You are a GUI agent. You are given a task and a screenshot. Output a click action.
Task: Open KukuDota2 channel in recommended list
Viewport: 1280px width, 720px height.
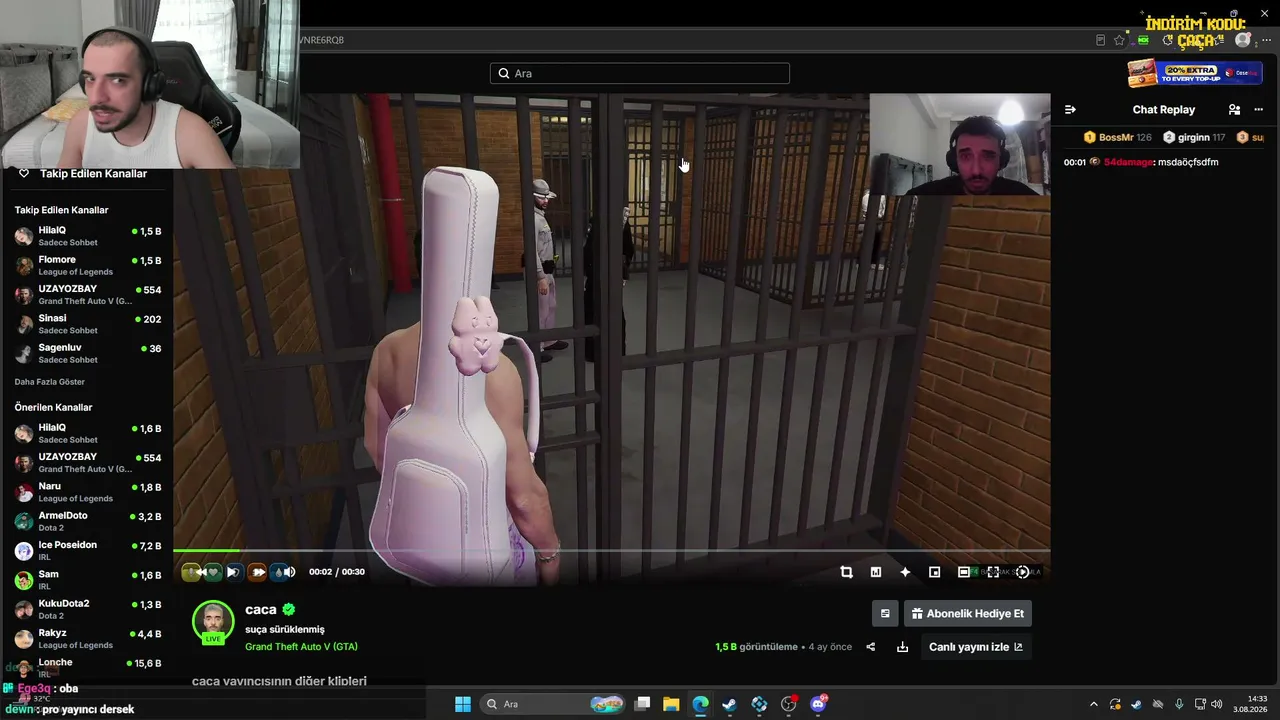pos(87,609)
